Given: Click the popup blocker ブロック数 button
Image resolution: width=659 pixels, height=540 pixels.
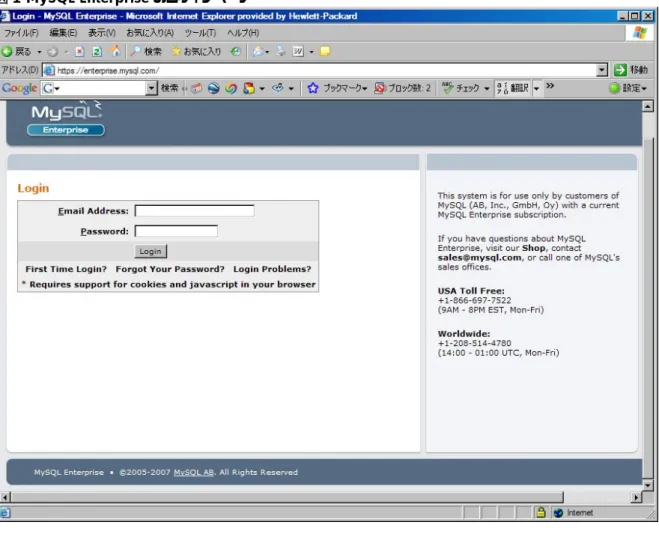Looking at the screenshot, I should click(403, 88).
